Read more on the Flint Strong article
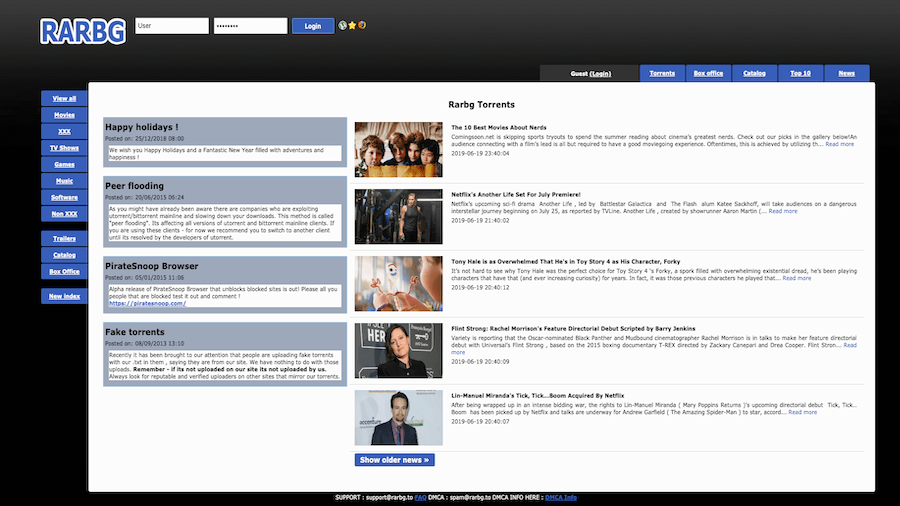The height and width of the screenshot is (506, 900). click(x=850, y=345)
